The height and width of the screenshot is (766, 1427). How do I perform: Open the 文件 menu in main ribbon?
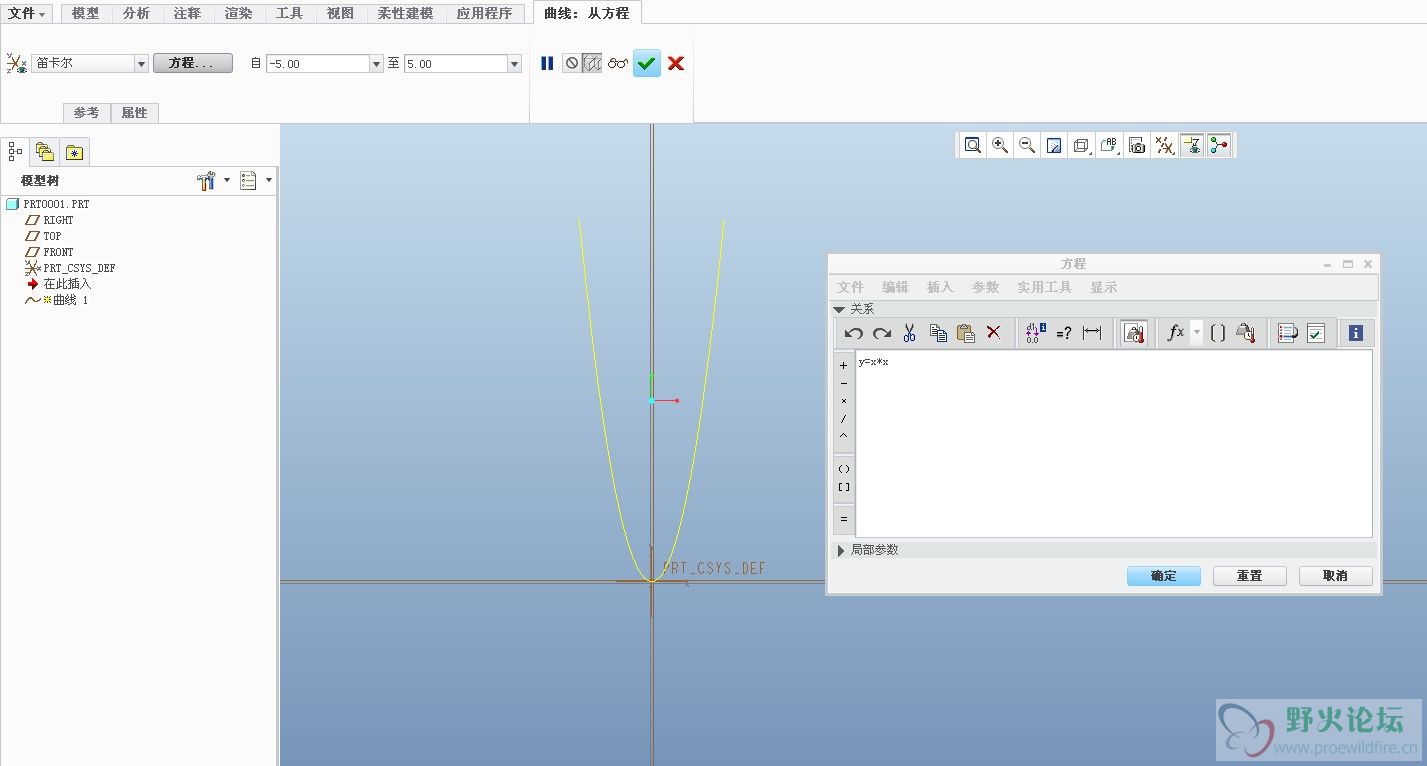[x=27, y=13]
